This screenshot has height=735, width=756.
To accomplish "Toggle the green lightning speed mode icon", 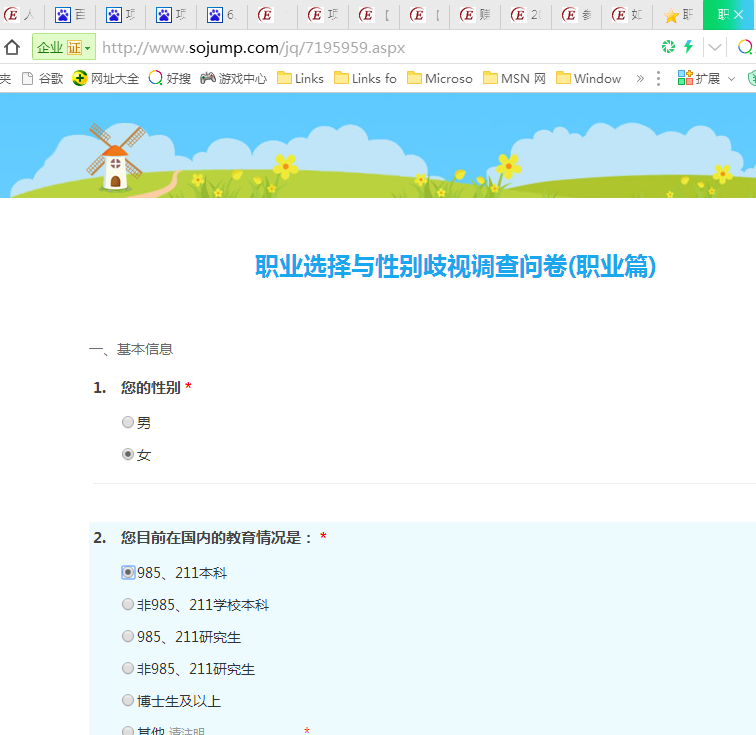I will click(x=688, y=47).
